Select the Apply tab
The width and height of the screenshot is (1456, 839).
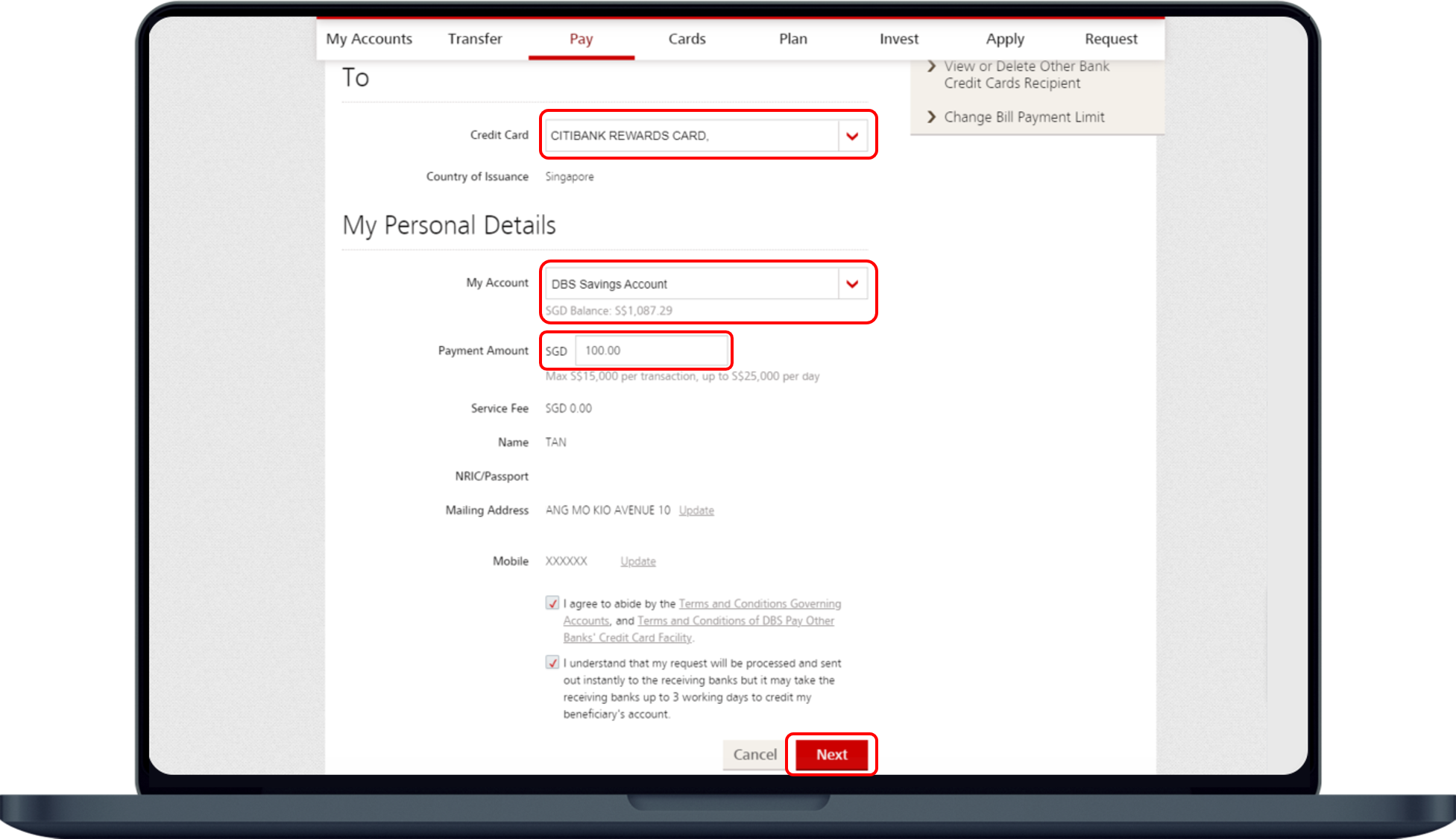point(1005,39)
